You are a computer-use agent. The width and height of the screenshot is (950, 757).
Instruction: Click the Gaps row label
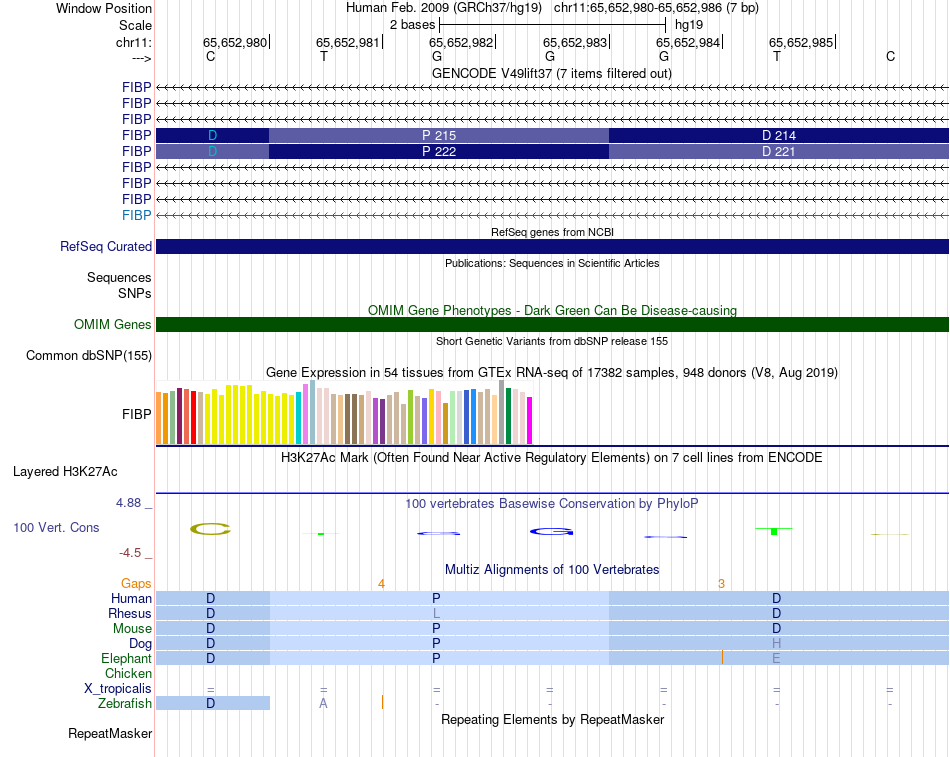pyautogui.click(x=136, y=584)
